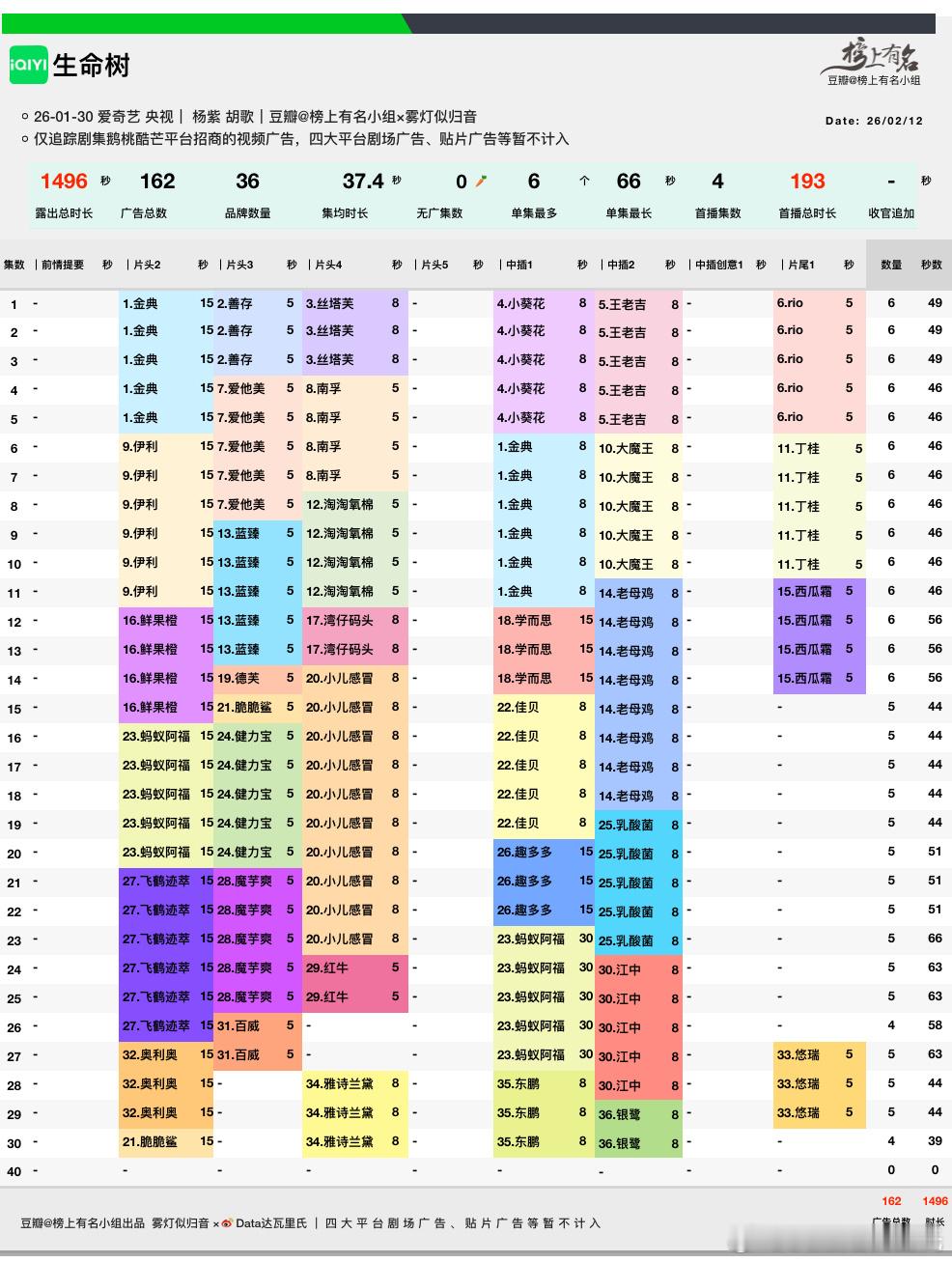The height and width of the screenshot is (1262, 952).
Task: Click the up arrow next to 单集最多 value
Action: pos(583,181)
